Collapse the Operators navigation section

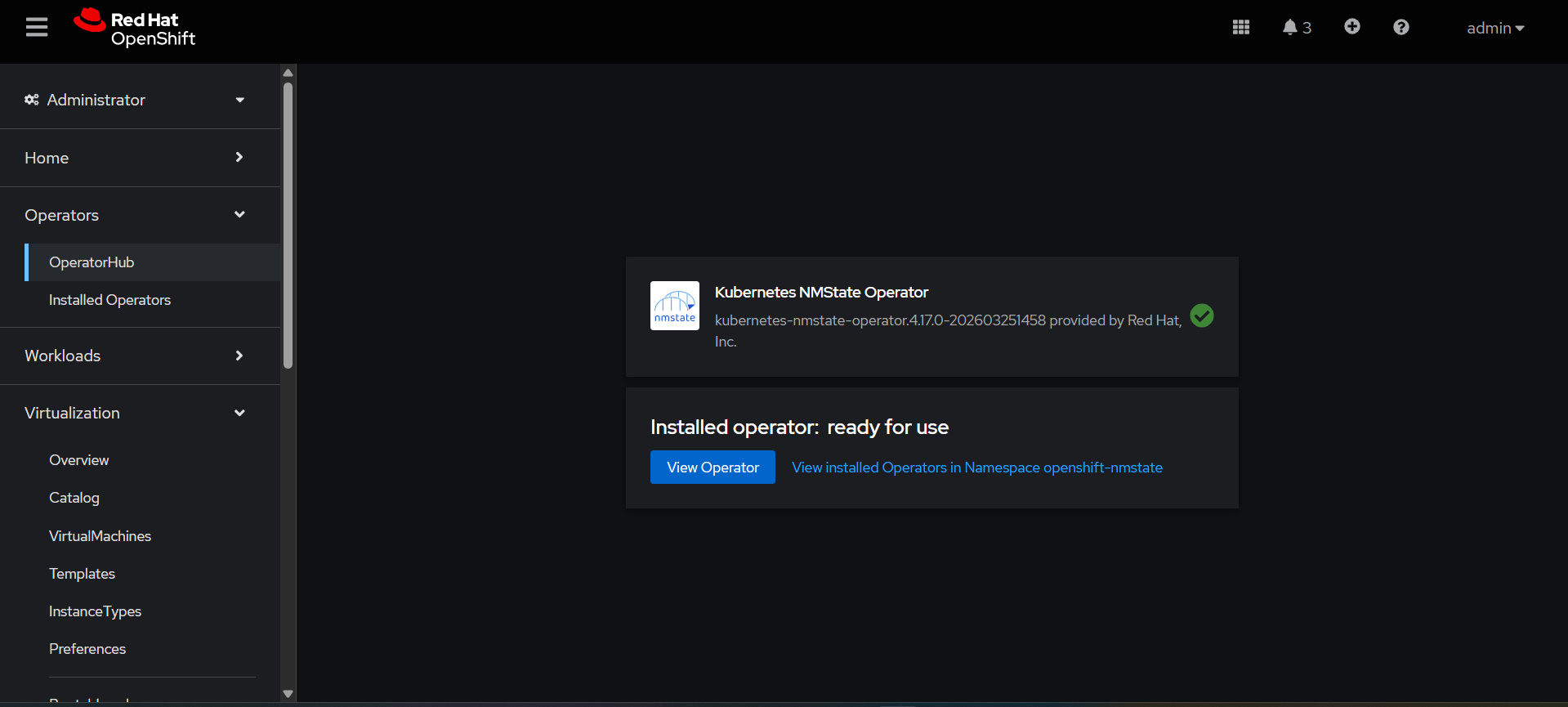click(x=135, y=215)
